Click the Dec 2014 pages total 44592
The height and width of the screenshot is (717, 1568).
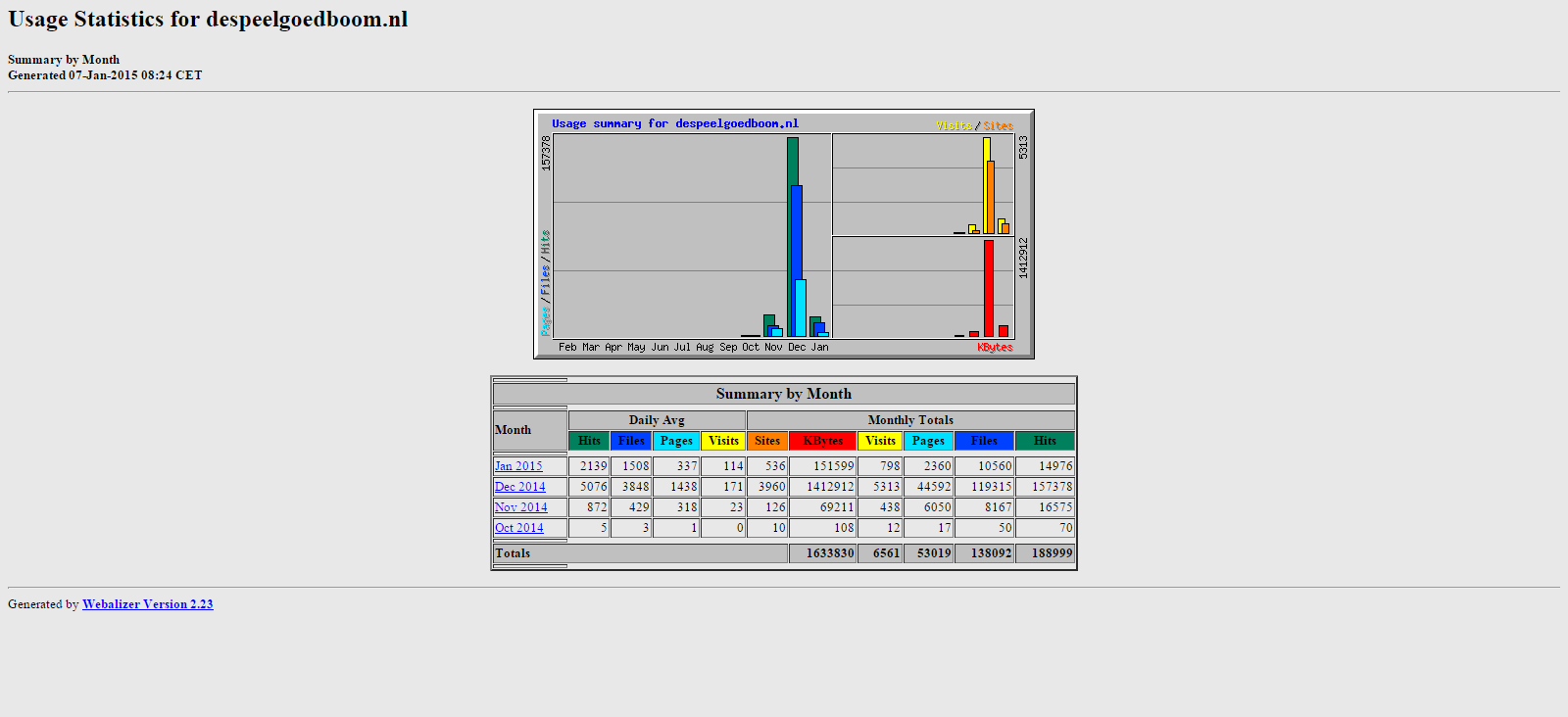[928, 487]
